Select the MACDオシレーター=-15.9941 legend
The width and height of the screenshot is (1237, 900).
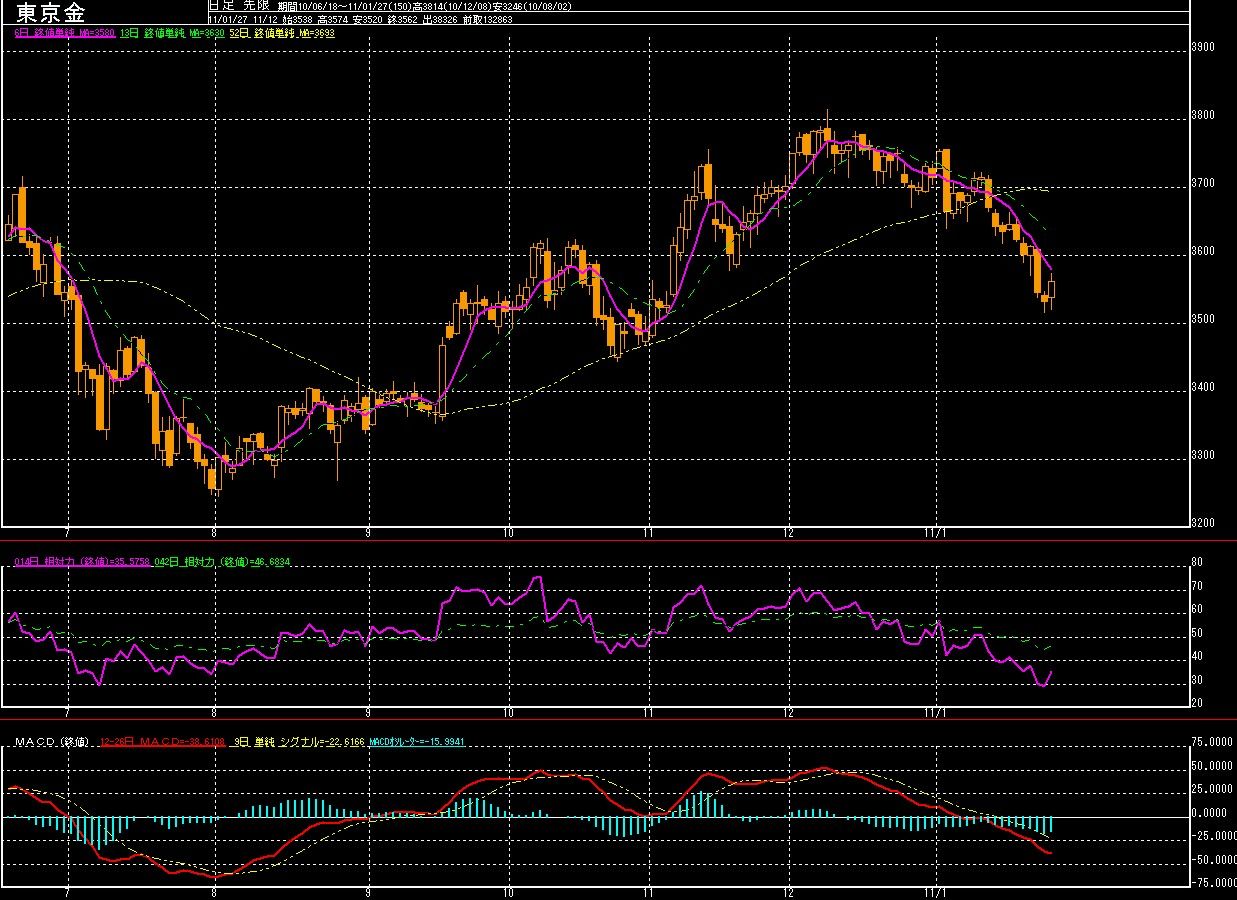click(418, 742)
